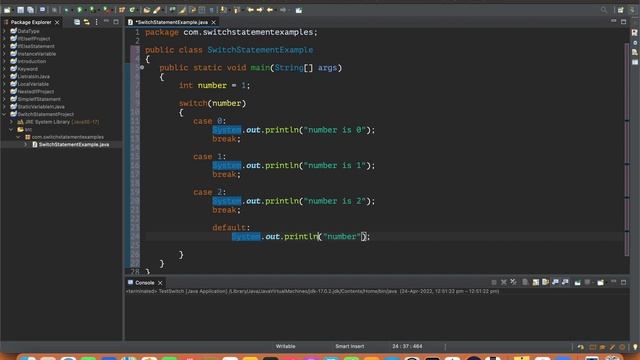Collapse the src folder node
The width and height of the screenshot is (640, 360).
11,129
